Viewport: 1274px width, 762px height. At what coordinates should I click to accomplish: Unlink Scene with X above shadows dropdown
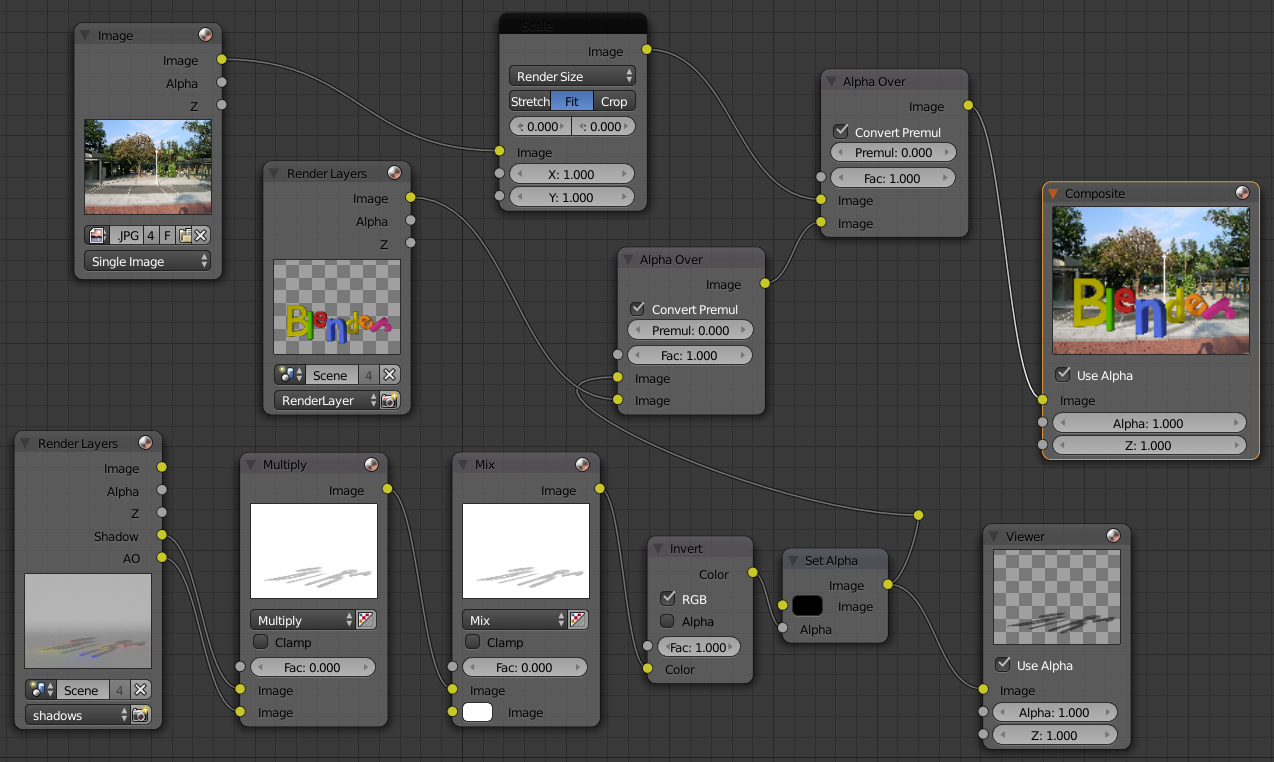point(141,690)
